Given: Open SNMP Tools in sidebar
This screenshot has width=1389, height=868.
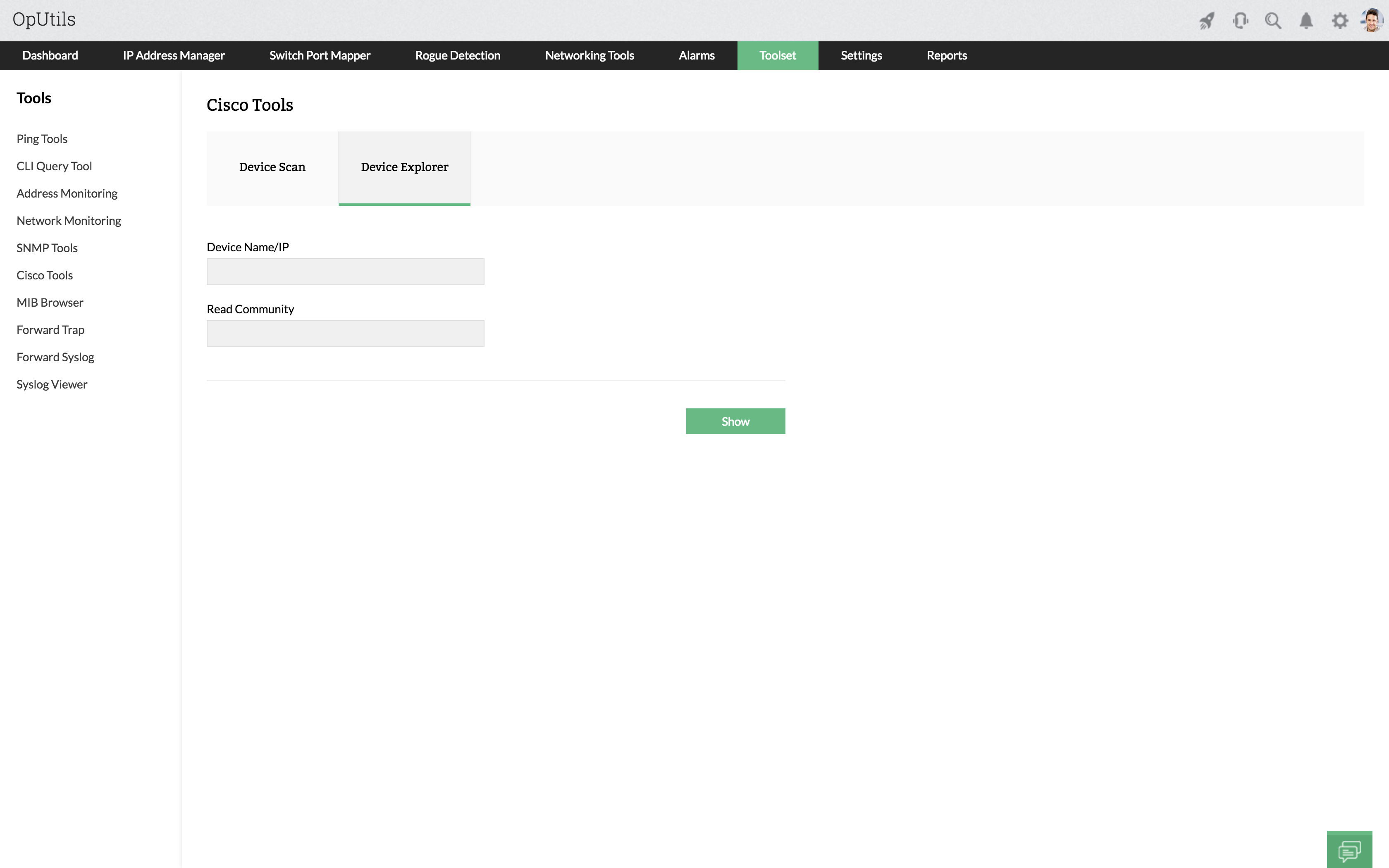Looking at the screenshot, I should [47, 248].
